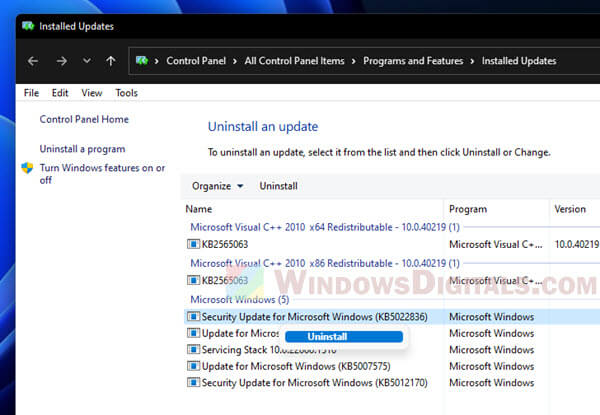Viewport: 600px width, 415px height.
Task: Expand chevron after Control Panel breadcrumb
Action: click(235, 61)
